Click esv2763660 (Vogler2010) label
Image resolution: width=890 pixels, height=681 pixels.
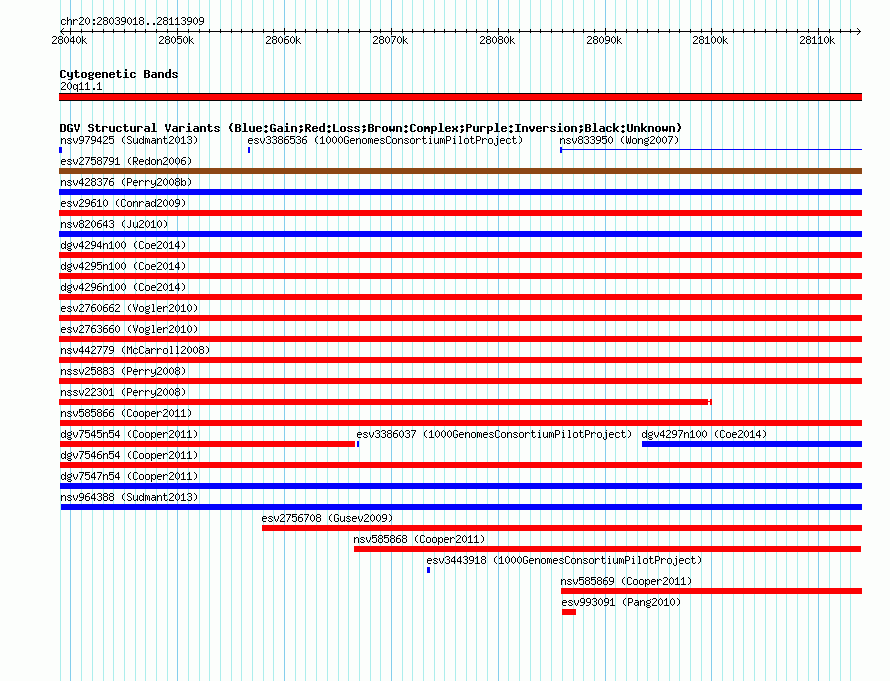tap(129, 329)
